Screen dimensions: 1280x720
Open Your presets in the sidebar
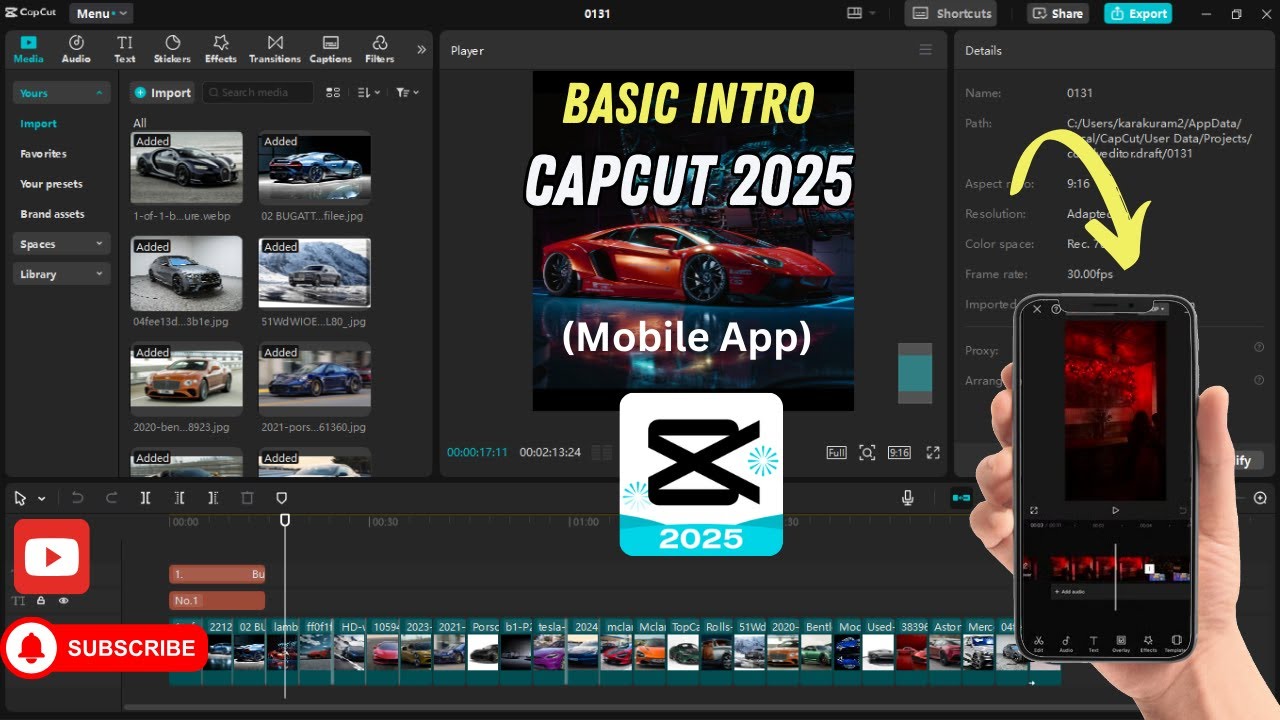51,184
